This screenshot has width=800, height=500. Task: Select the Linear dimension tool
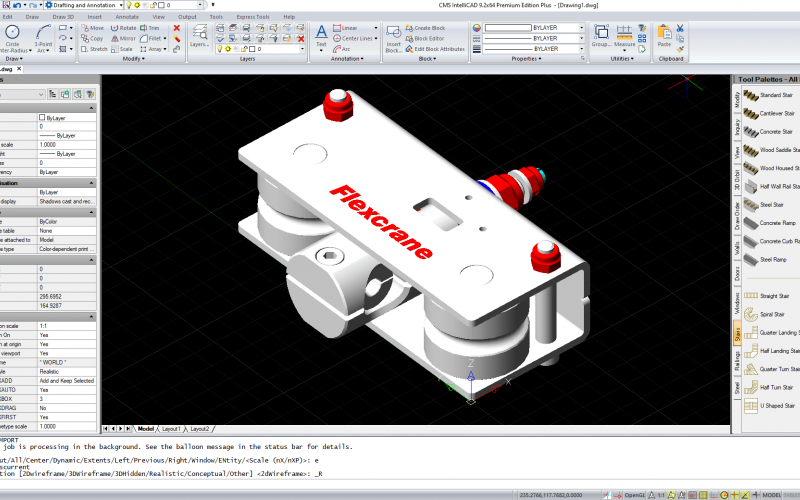345,28
